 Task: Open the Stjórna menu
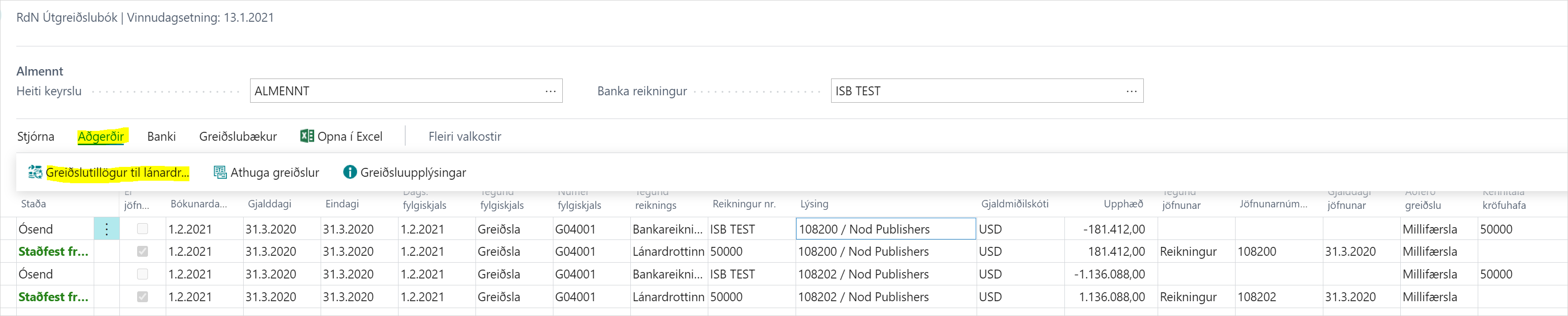(x=36, y=137)
